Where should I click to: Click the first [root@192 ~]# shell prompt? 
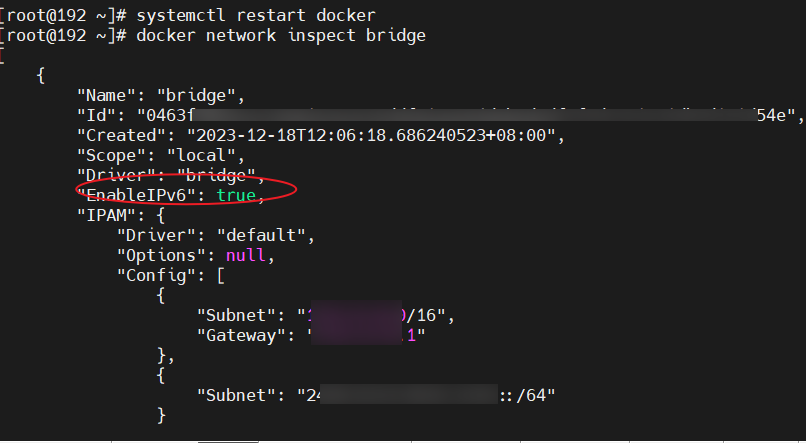63,15
